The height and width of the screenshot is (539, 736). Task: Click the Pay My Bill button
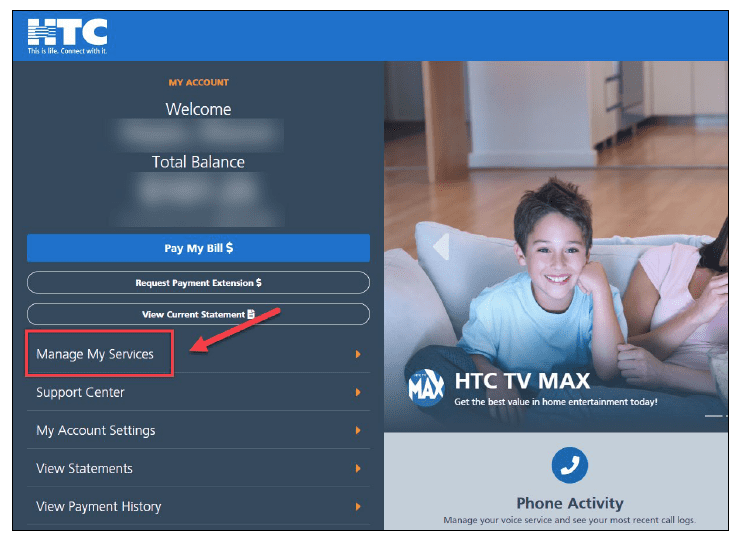point(198,248)
